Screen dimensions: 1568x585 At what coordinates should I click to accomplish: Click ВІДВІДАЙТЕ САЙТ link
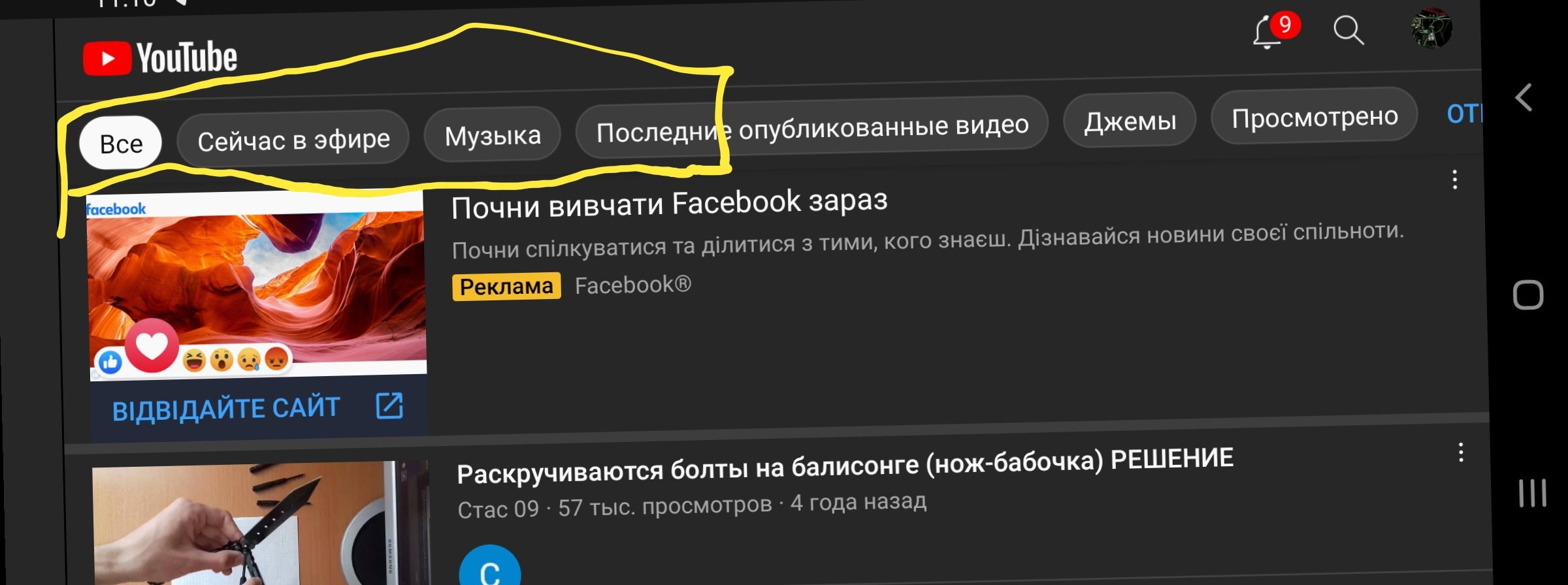pos(226,409)
